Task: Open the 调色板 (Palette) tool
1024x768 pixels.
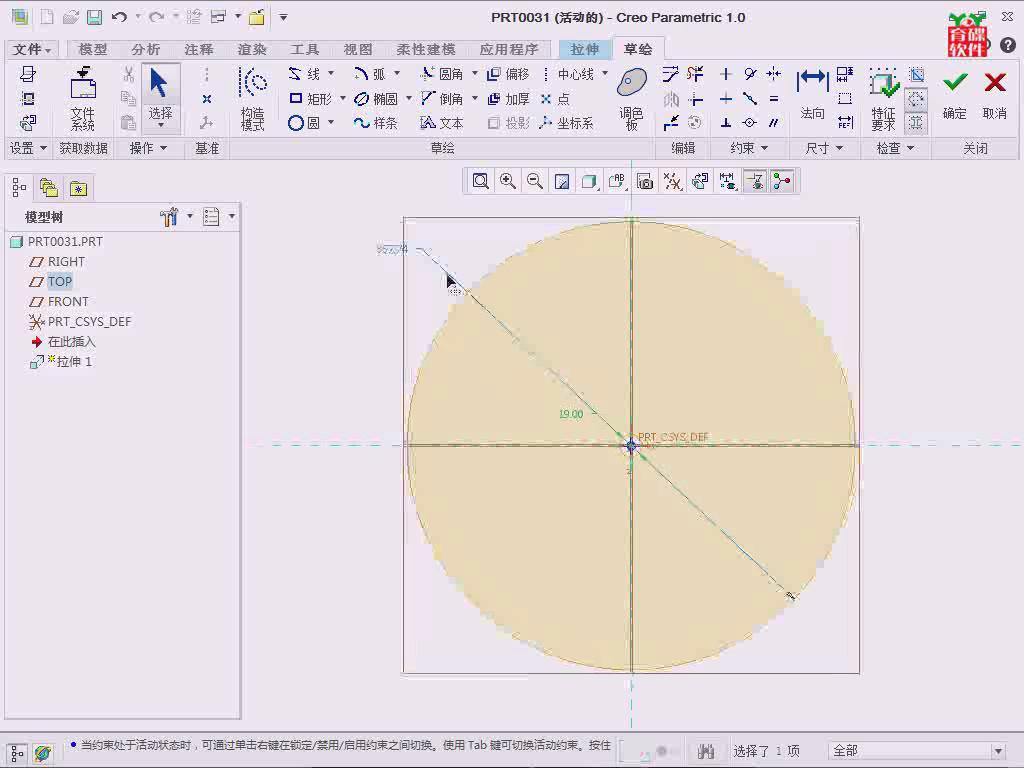Action: pos(632,98)
